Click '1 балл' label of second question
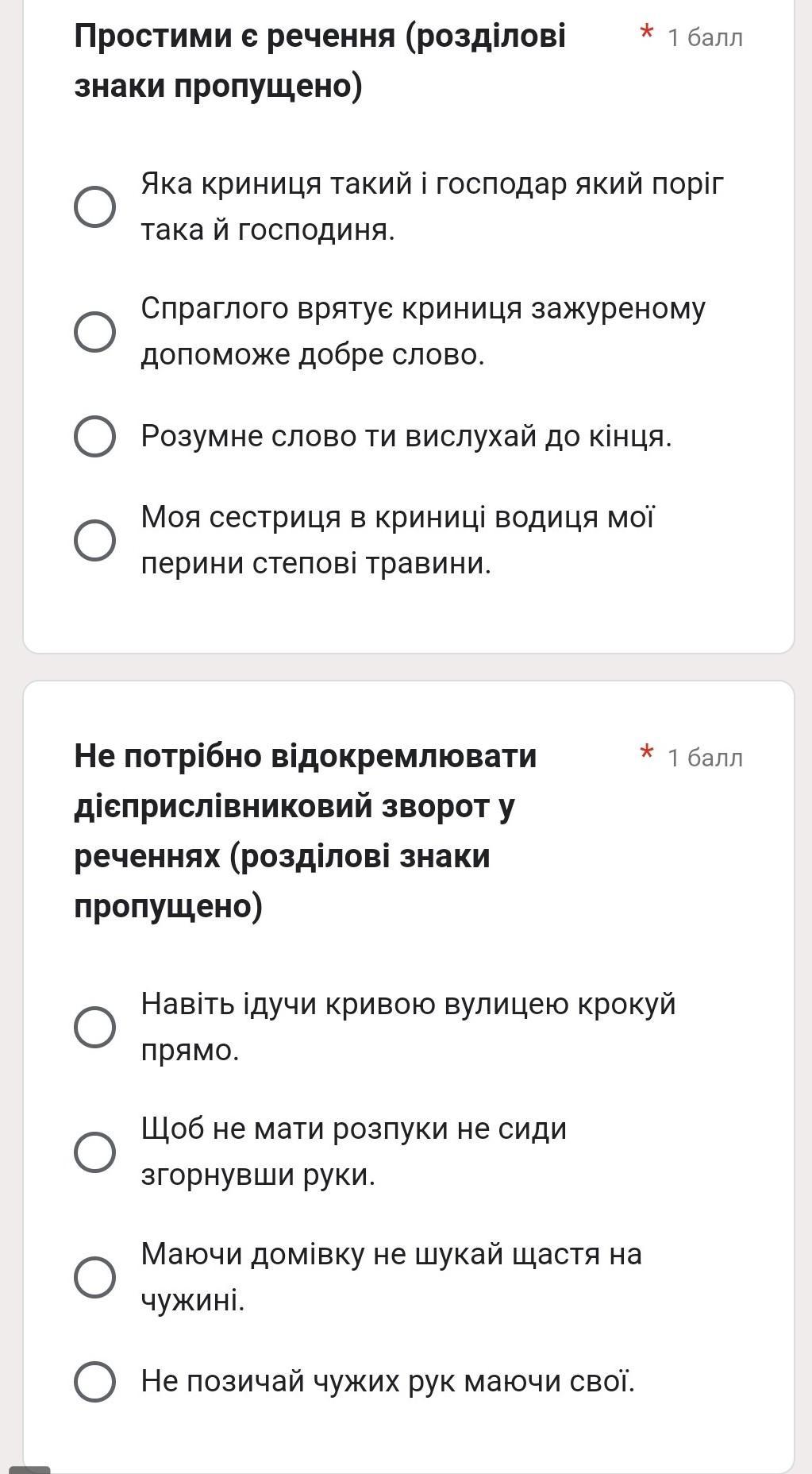Image resolution: width=812 pixels, height=1474 pixels. click(705, 758)
